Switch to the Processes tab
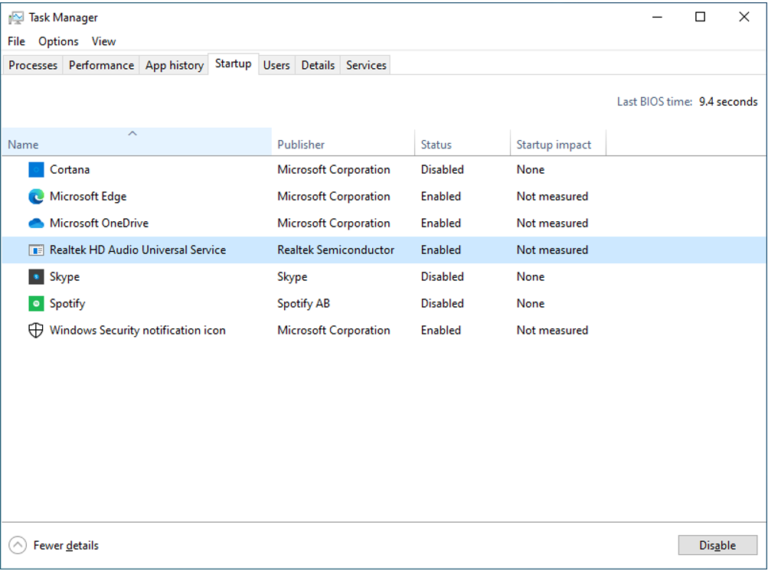 [33, 65]
